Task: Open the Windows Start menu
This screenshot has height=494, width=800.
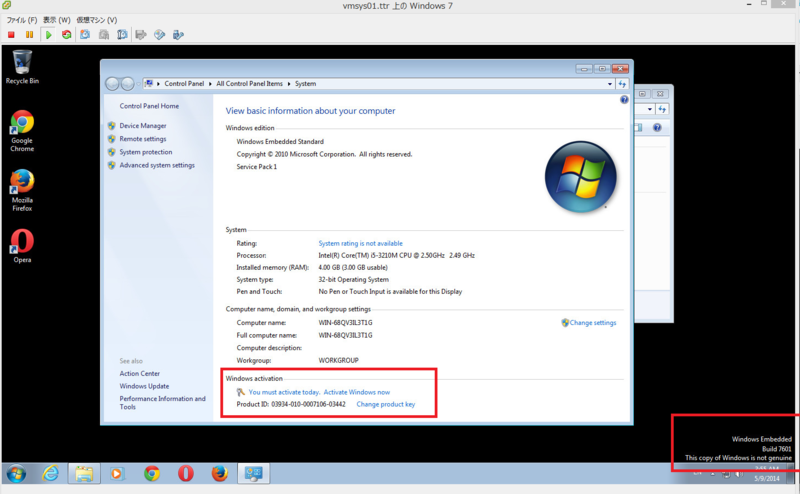Action: 16,474
